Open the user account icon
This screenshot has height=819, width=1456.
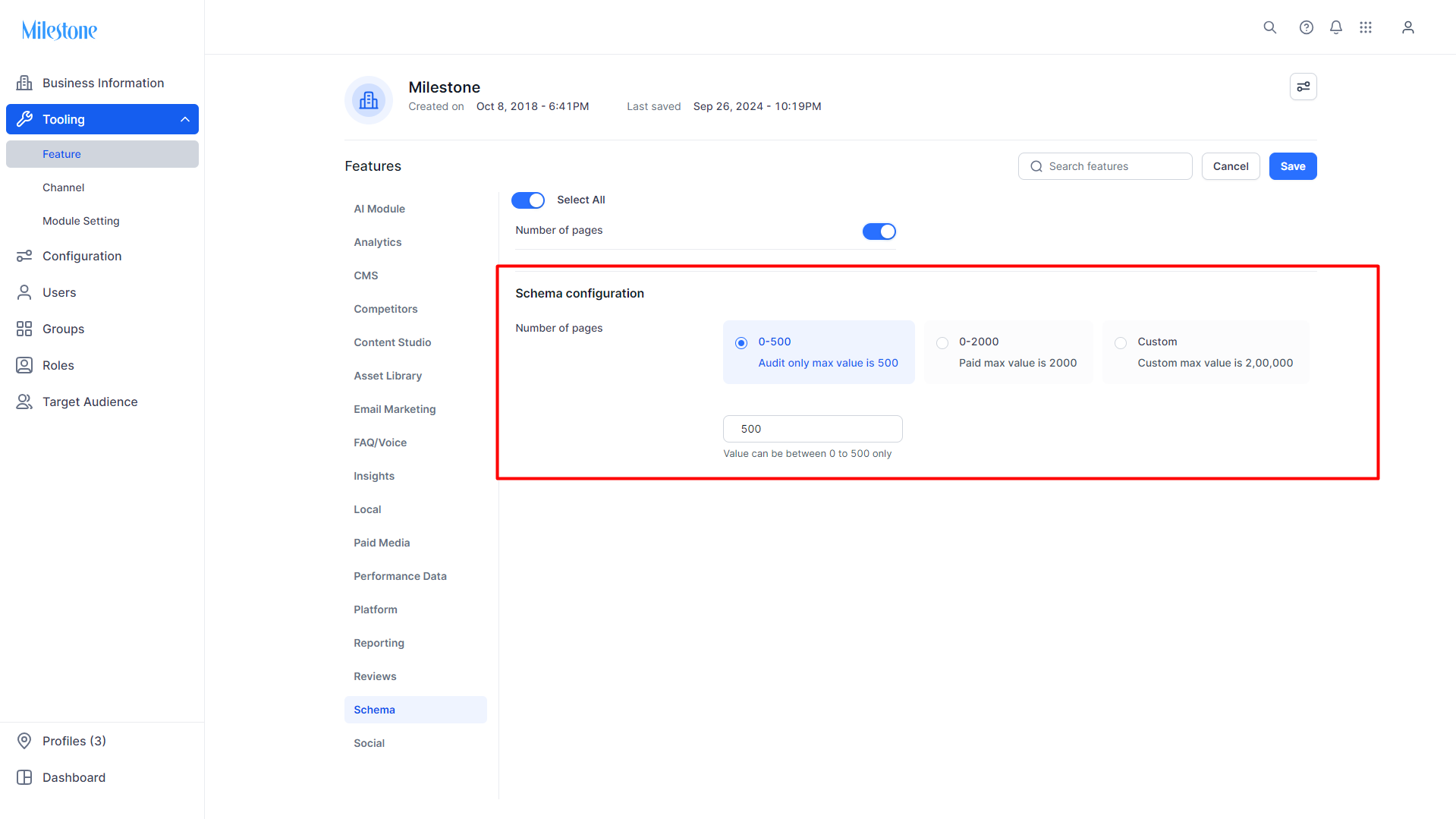coord(1408,27)
